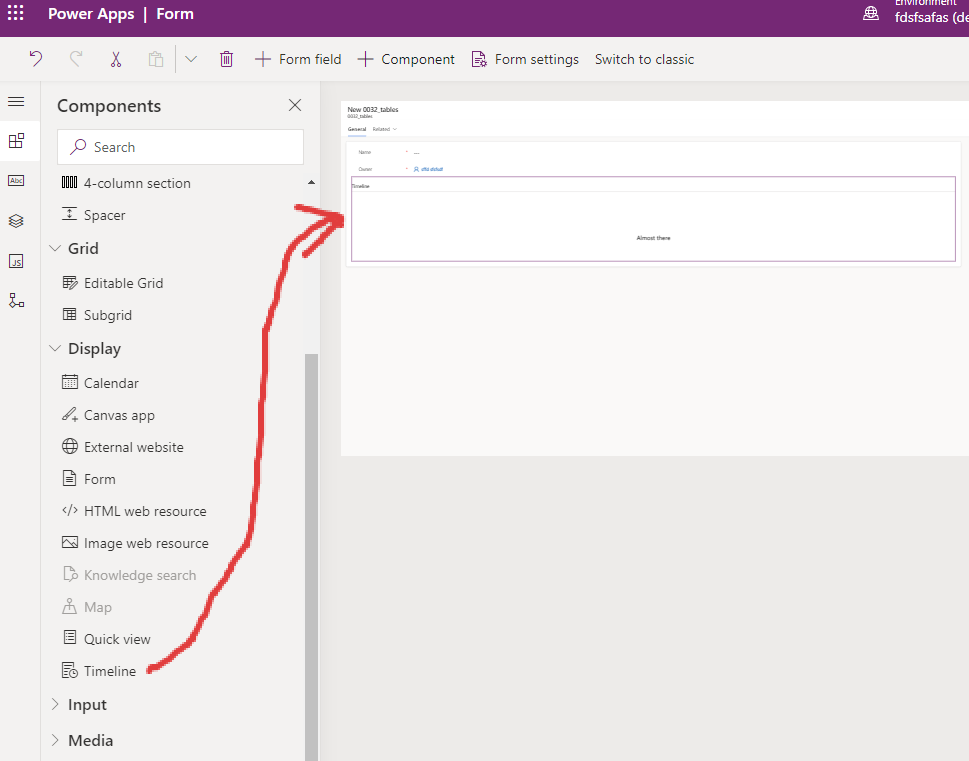Click the Cut scissors icon

click(116, 59)
